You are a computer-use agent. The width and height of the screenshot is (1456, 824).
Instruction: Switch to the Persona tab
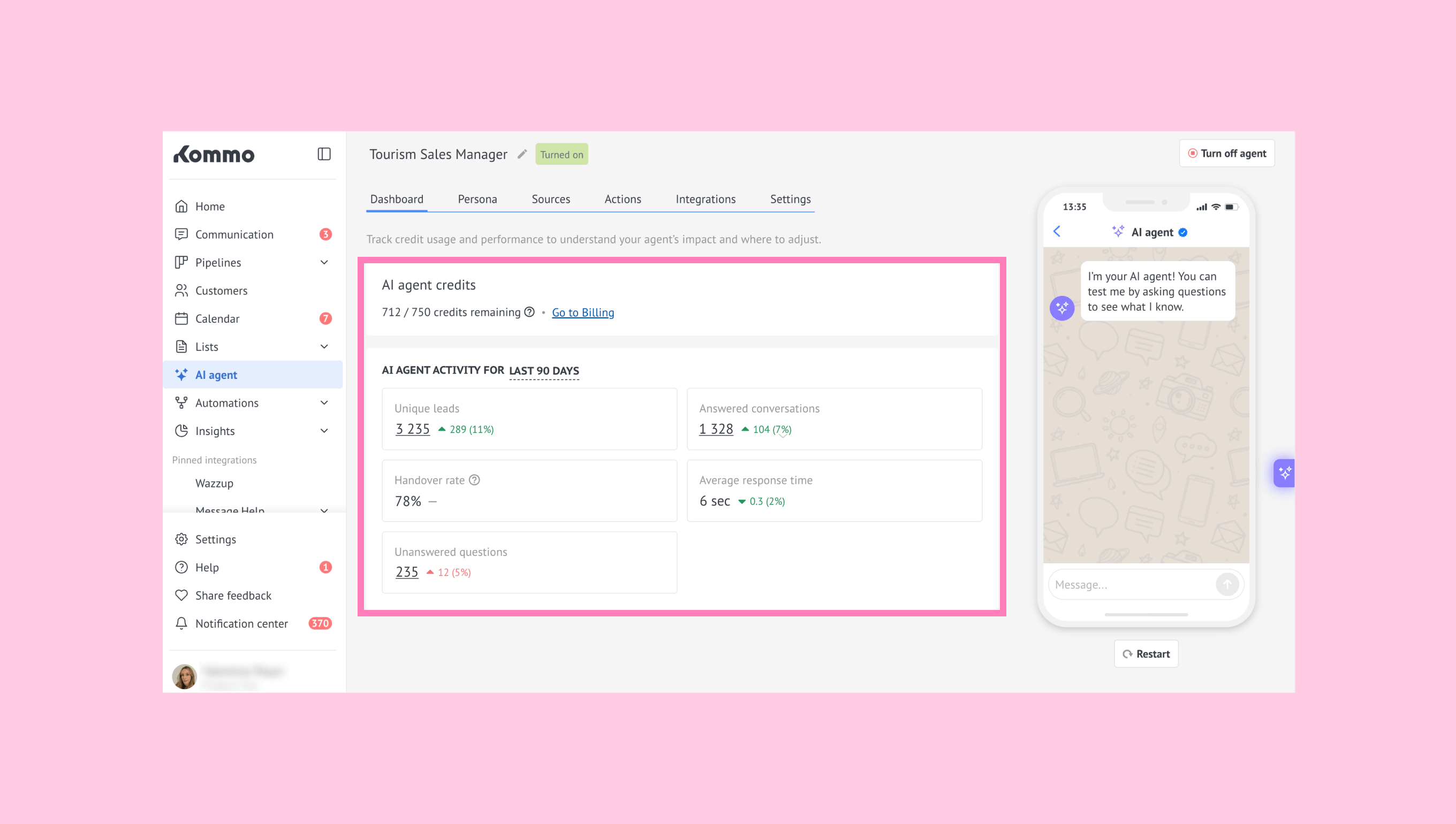[x=477, y=199]
